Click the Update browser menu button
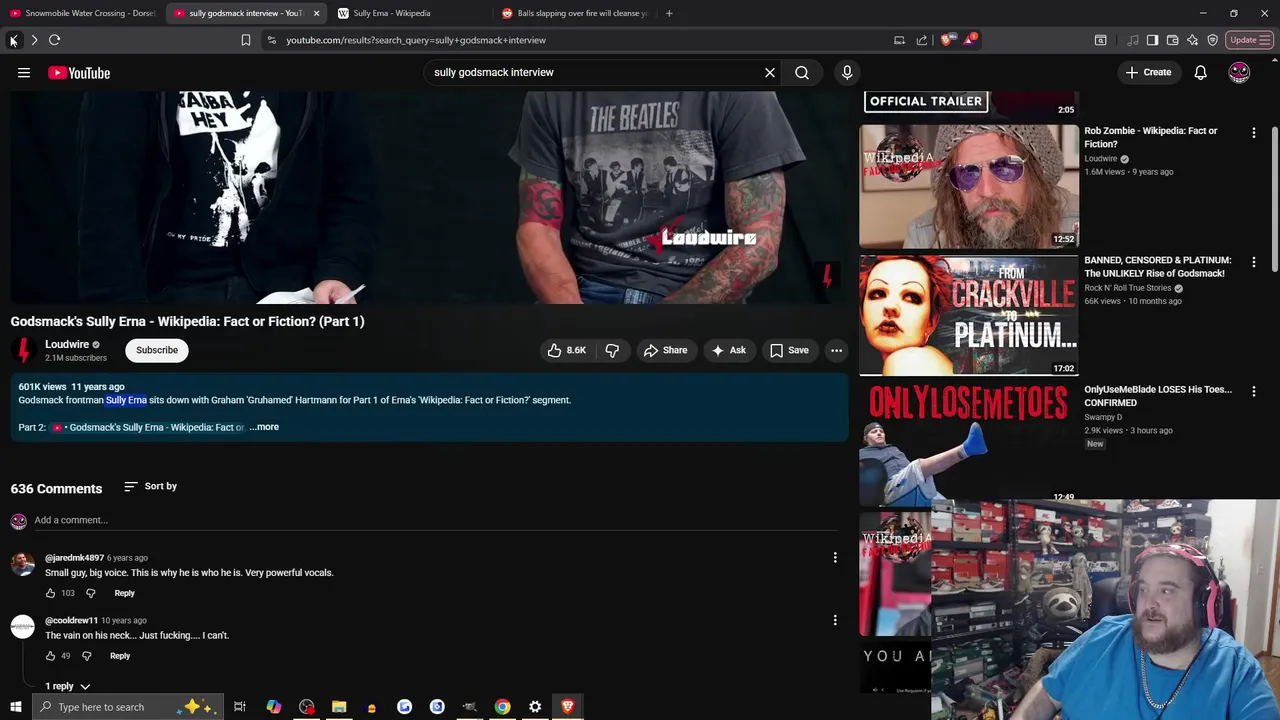The height and width of the screenshot is (720, 1280). (1249, 40)
